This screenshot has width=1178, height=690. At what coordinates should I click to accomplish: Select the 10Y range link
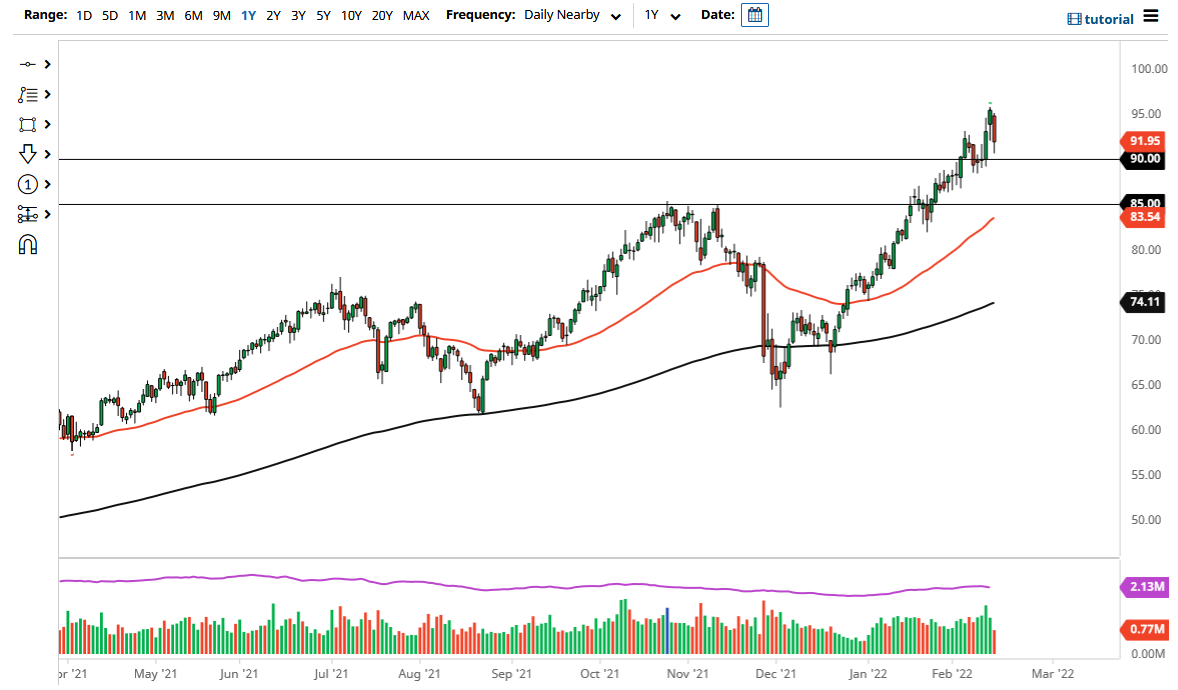point(350,15)
